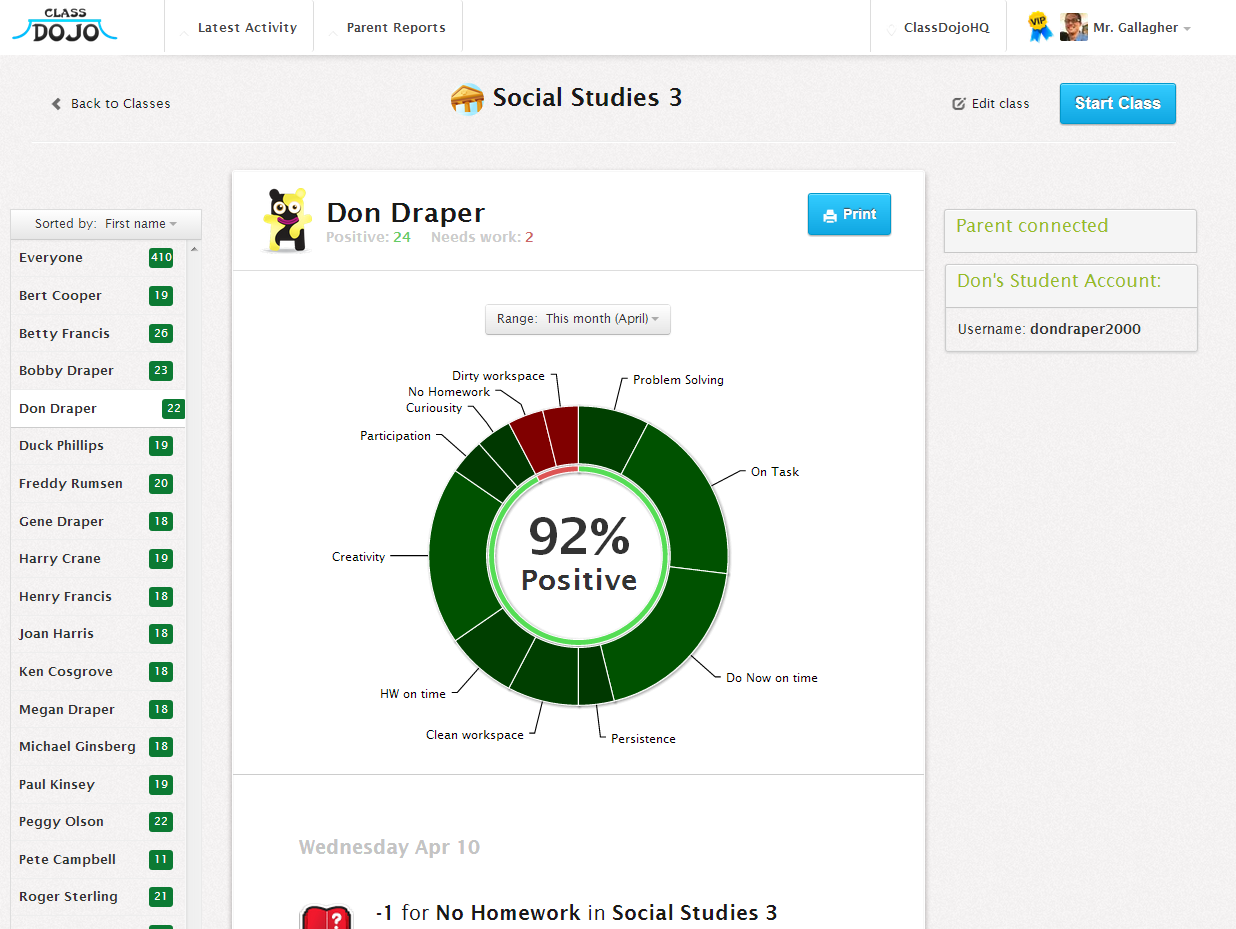Open Latest Activity tab
The image size is (1236, 929).
pos(239,28)
